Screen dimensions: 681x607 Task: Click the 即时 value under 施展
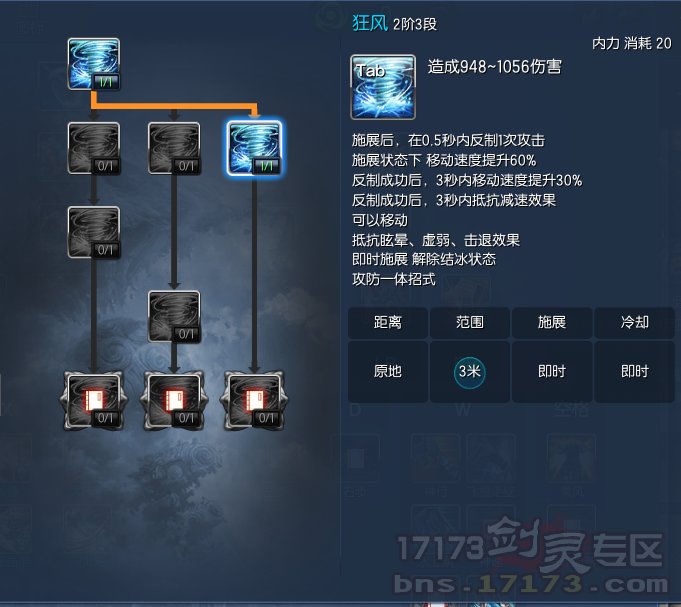tap(552, 372)
